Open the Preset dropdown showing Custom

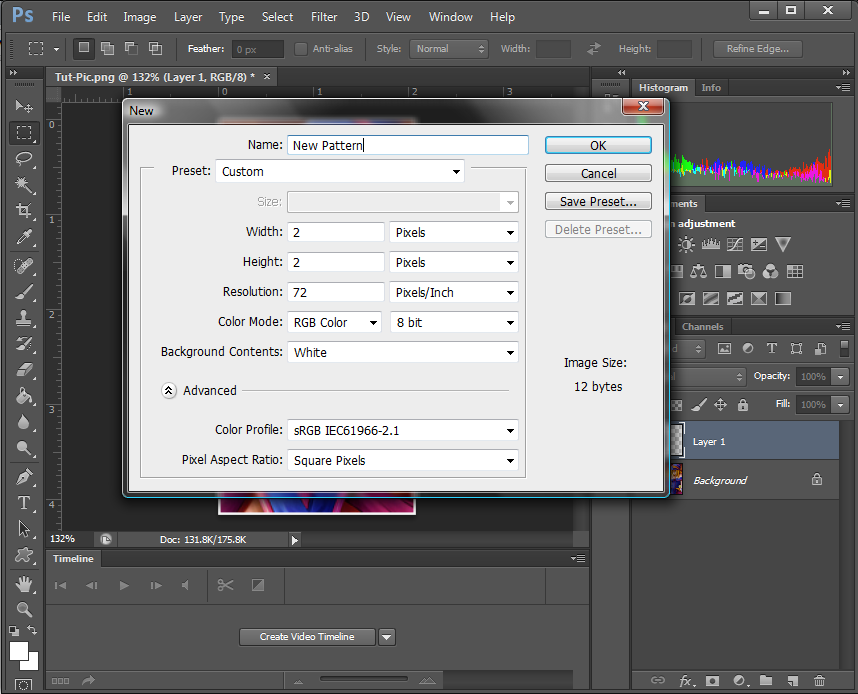340,171
